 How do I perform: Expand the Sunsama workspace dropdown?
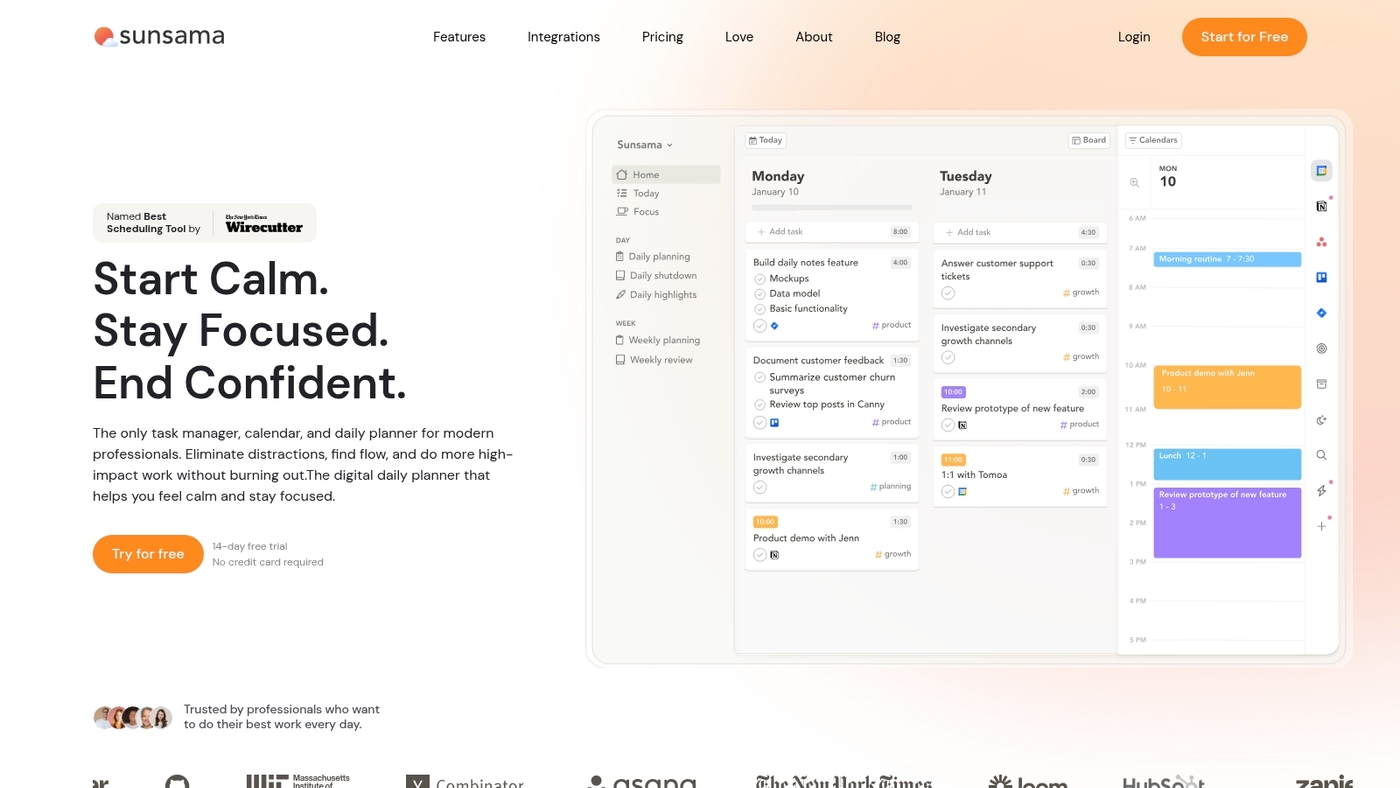pyautogui.click(x=644, y=144)
